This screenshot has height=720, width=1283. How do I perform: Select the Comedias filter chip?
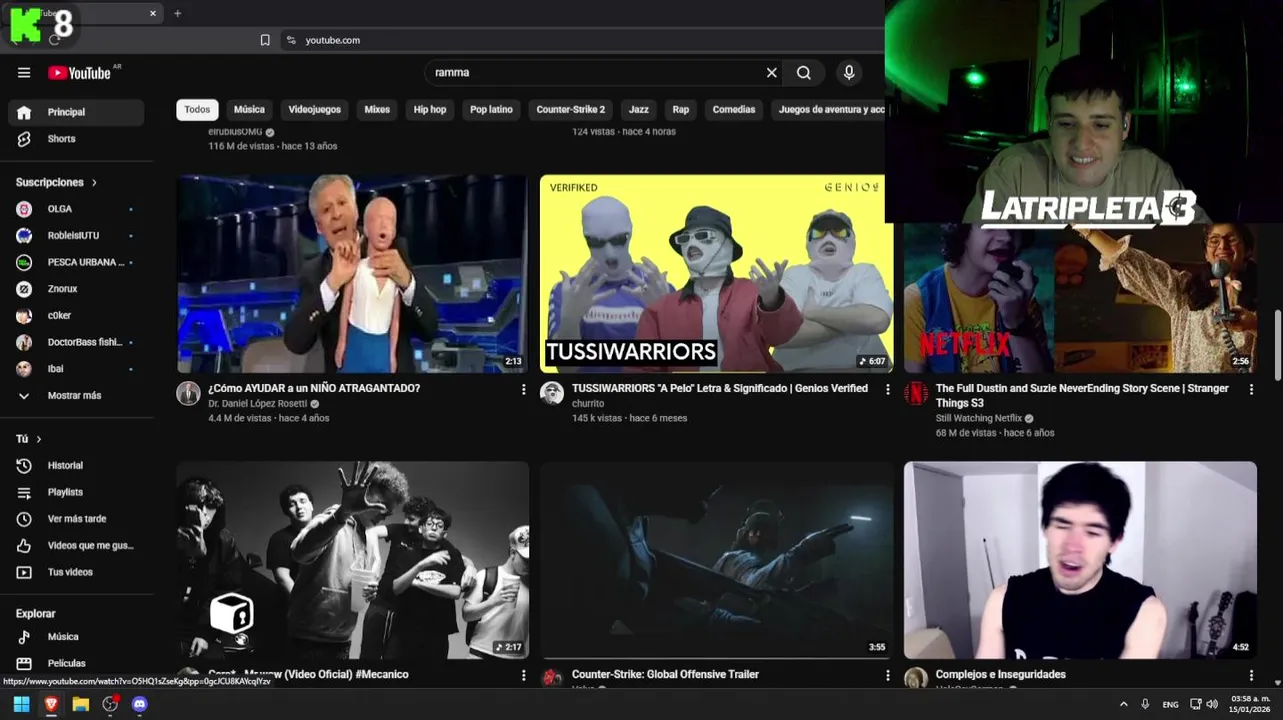tap(734, 109)
